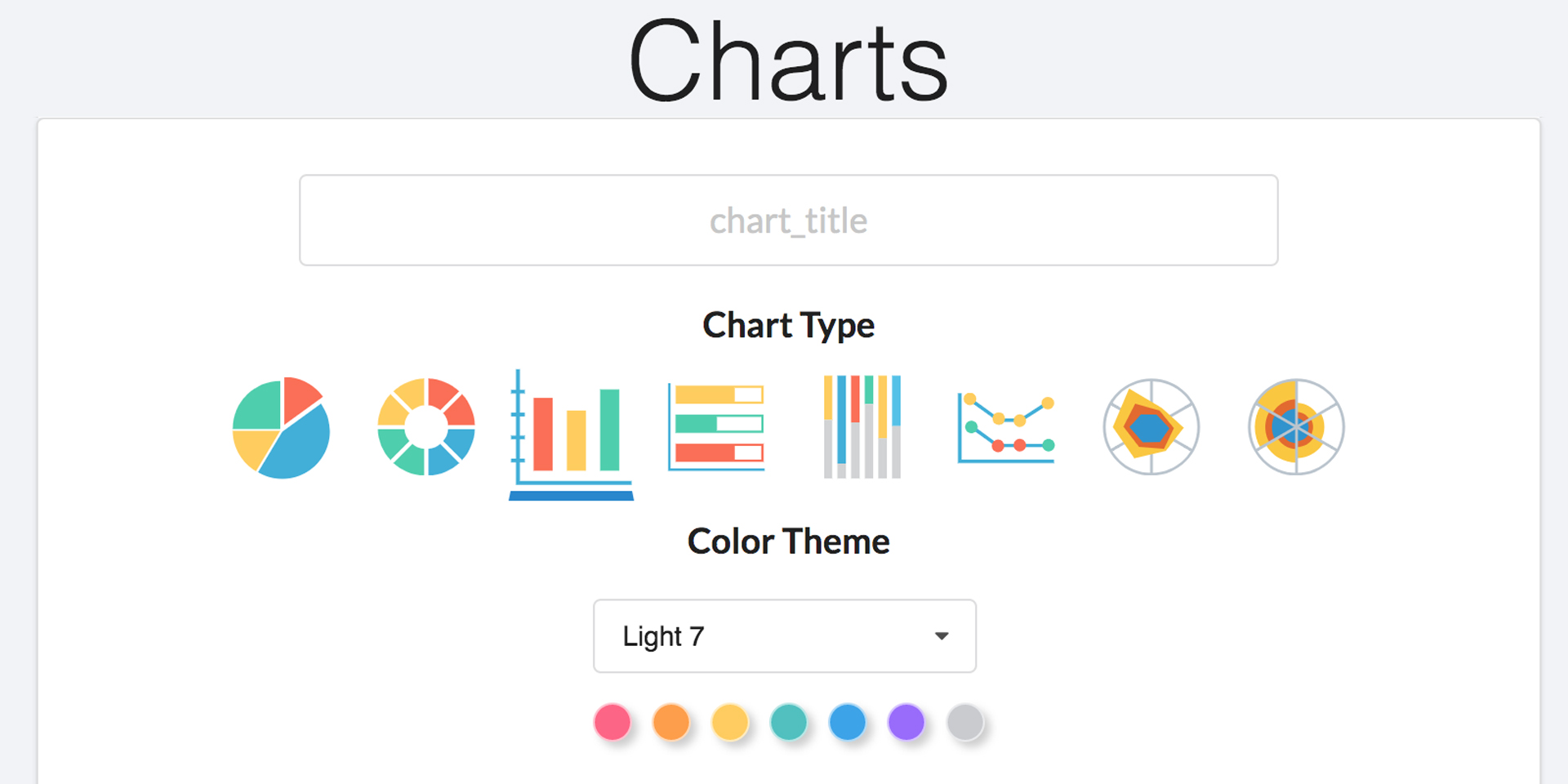Click the gray color swatch

965,722
